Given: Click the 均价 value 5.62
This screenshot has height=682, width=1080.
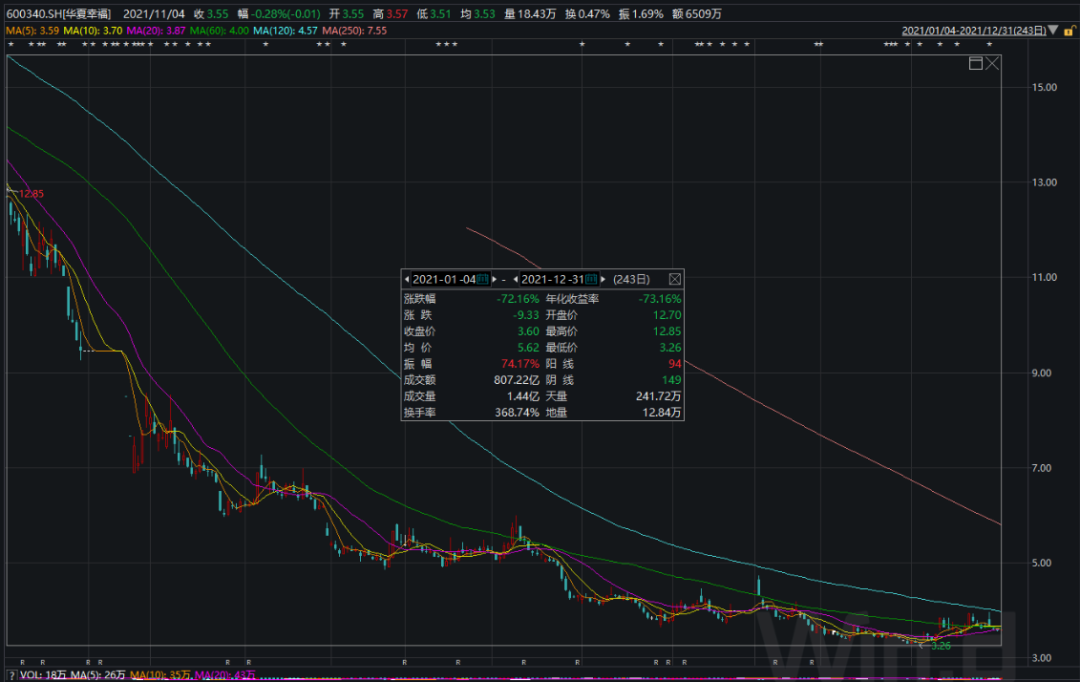Looking at the screenshot, I should tap(529, 348).
